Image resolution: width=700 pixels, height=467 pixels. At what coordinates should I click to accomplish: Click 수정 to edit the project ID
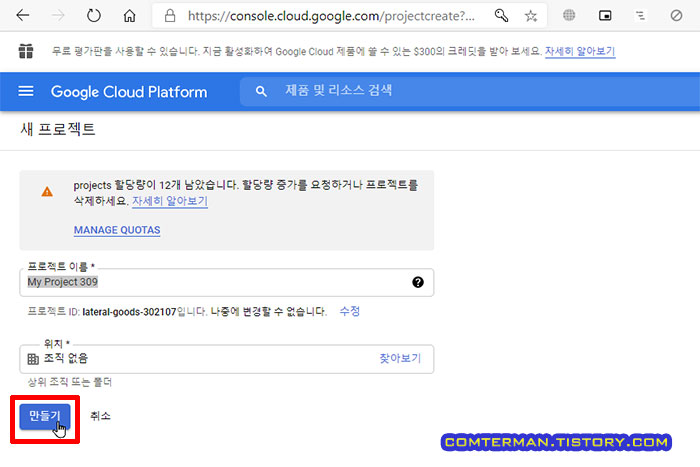point(350,311)
